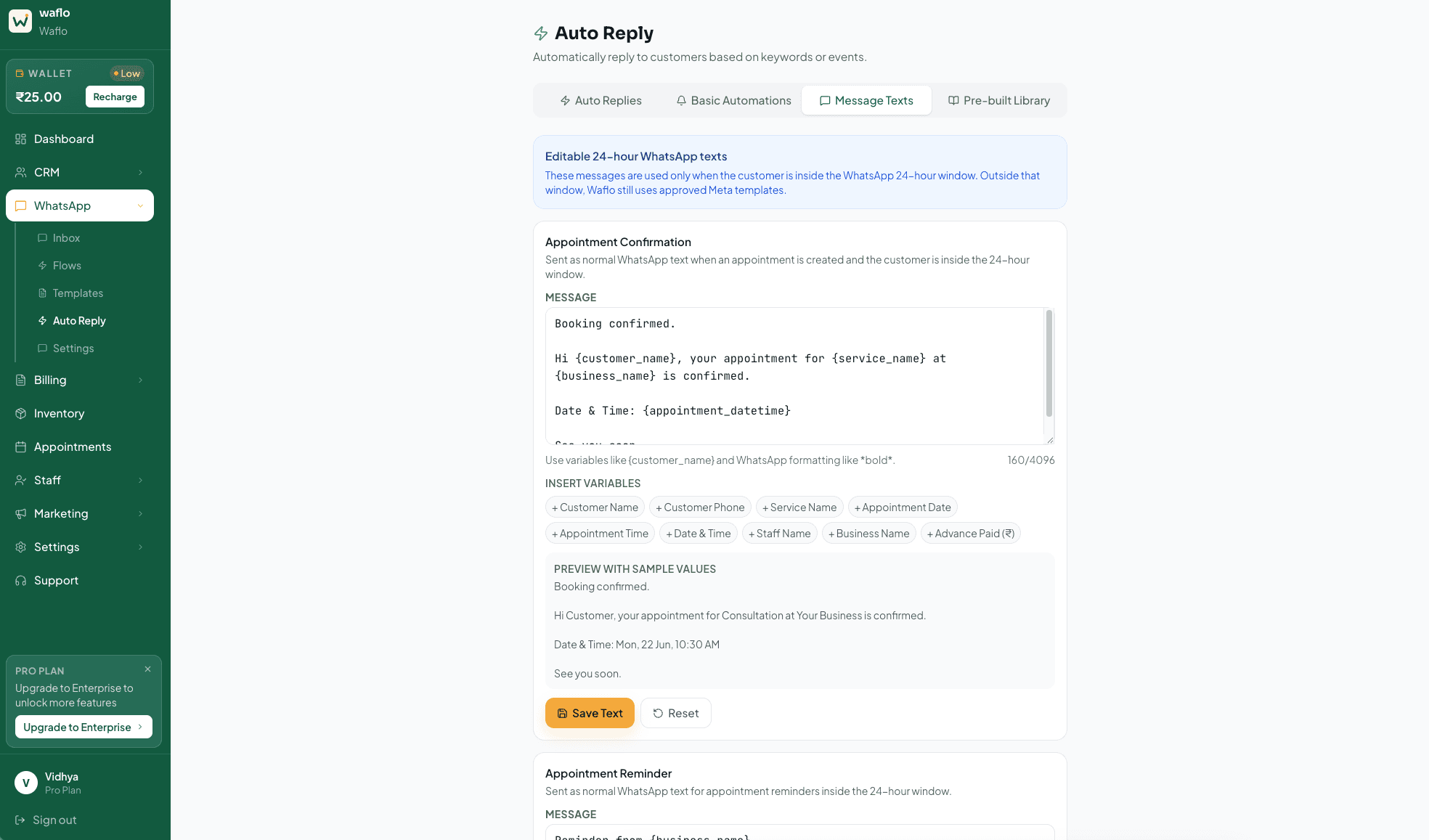Click the Waflo logo icon
The image size is (1429, 840).
tap(20, 21)
